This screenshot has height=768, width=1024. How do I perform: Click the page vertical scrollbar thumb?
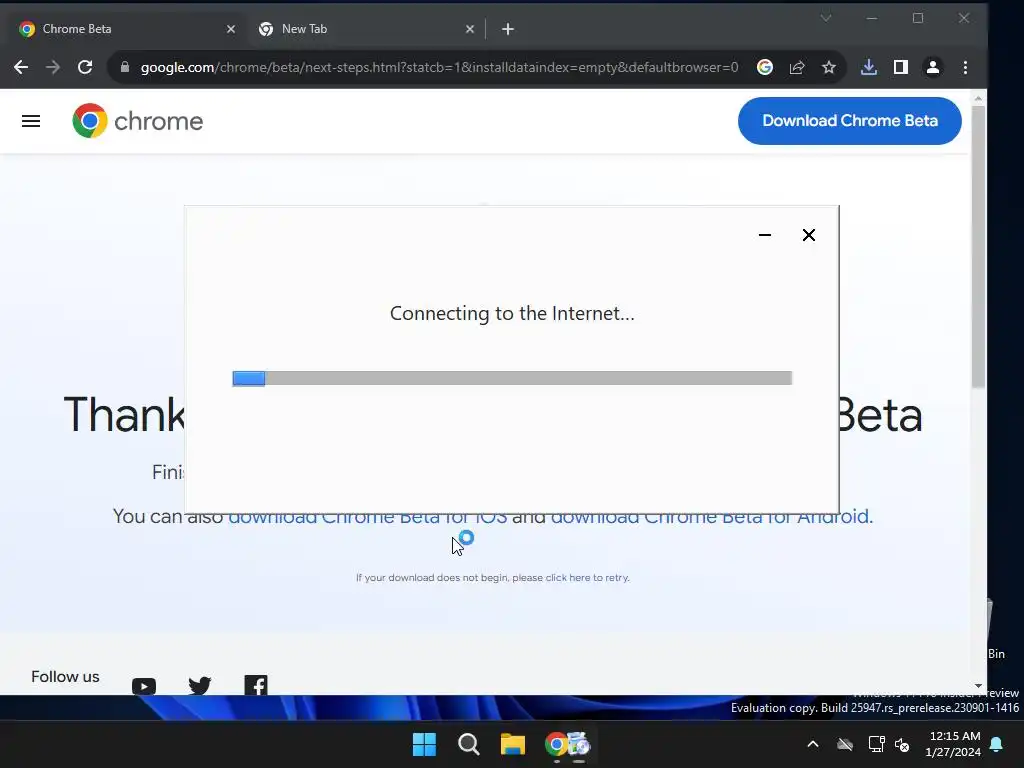click(978, 247)
